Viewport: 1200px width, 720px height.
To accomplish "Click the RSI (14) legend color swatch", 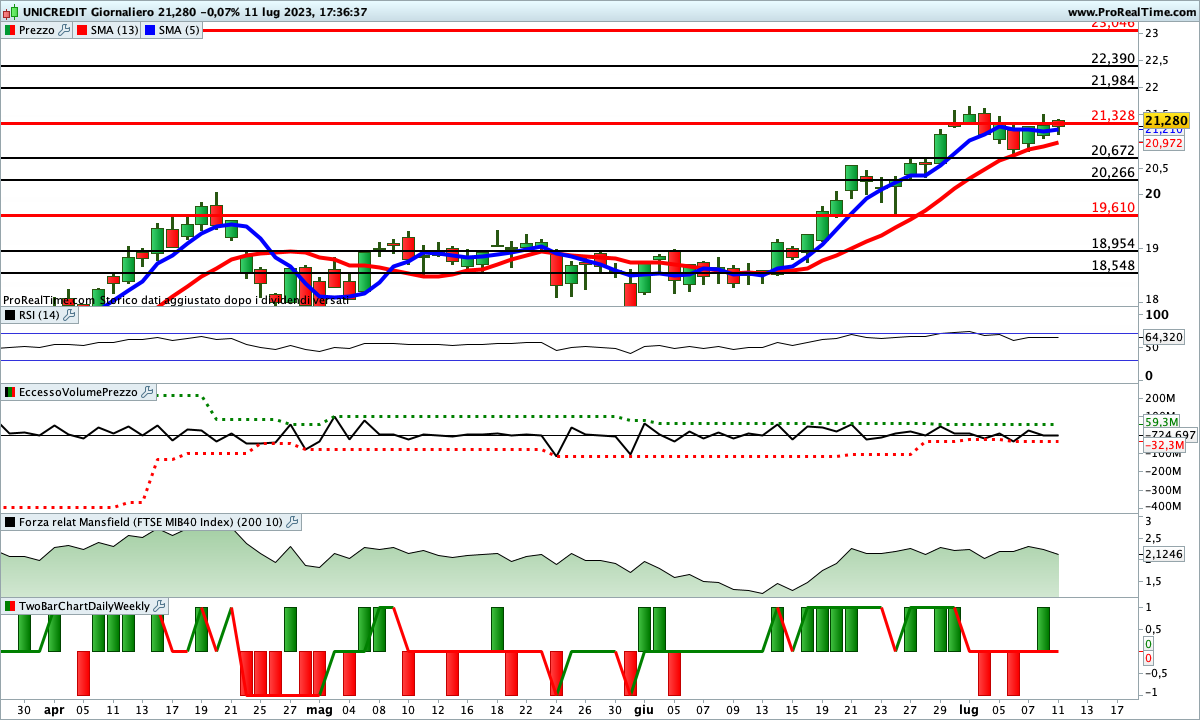I will coord(10,315).
